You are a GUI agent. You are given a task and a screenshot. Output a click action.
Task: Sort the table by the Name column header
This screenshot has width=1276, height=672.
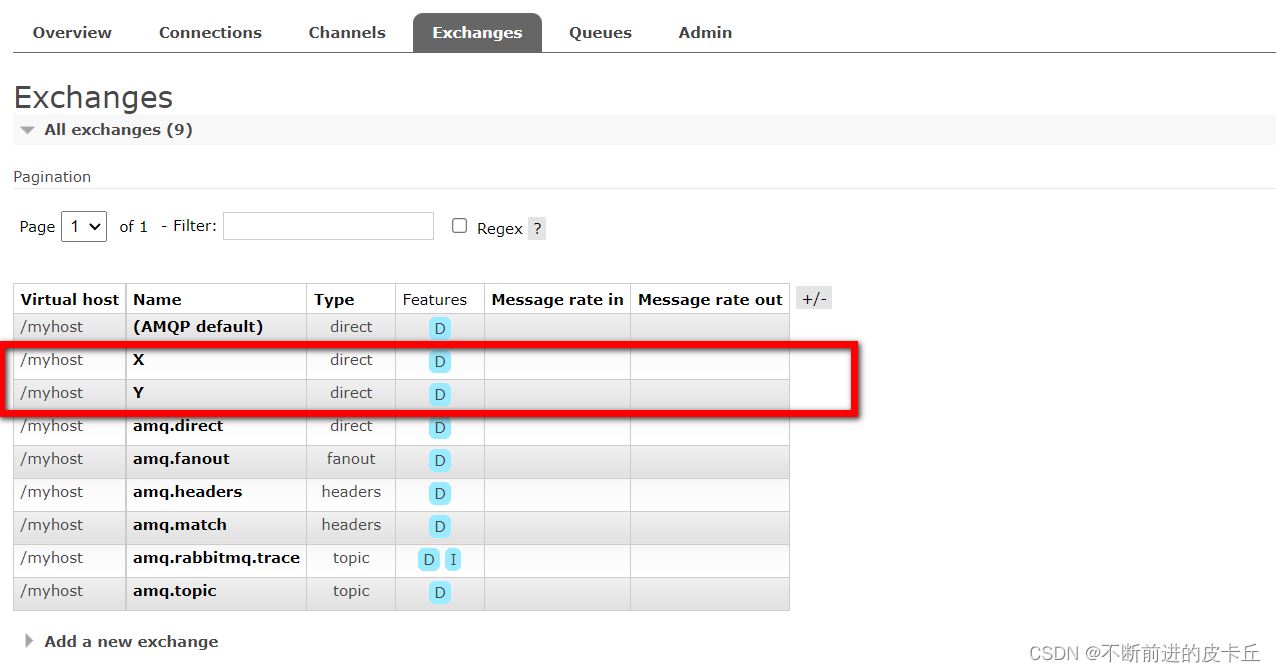157,299
